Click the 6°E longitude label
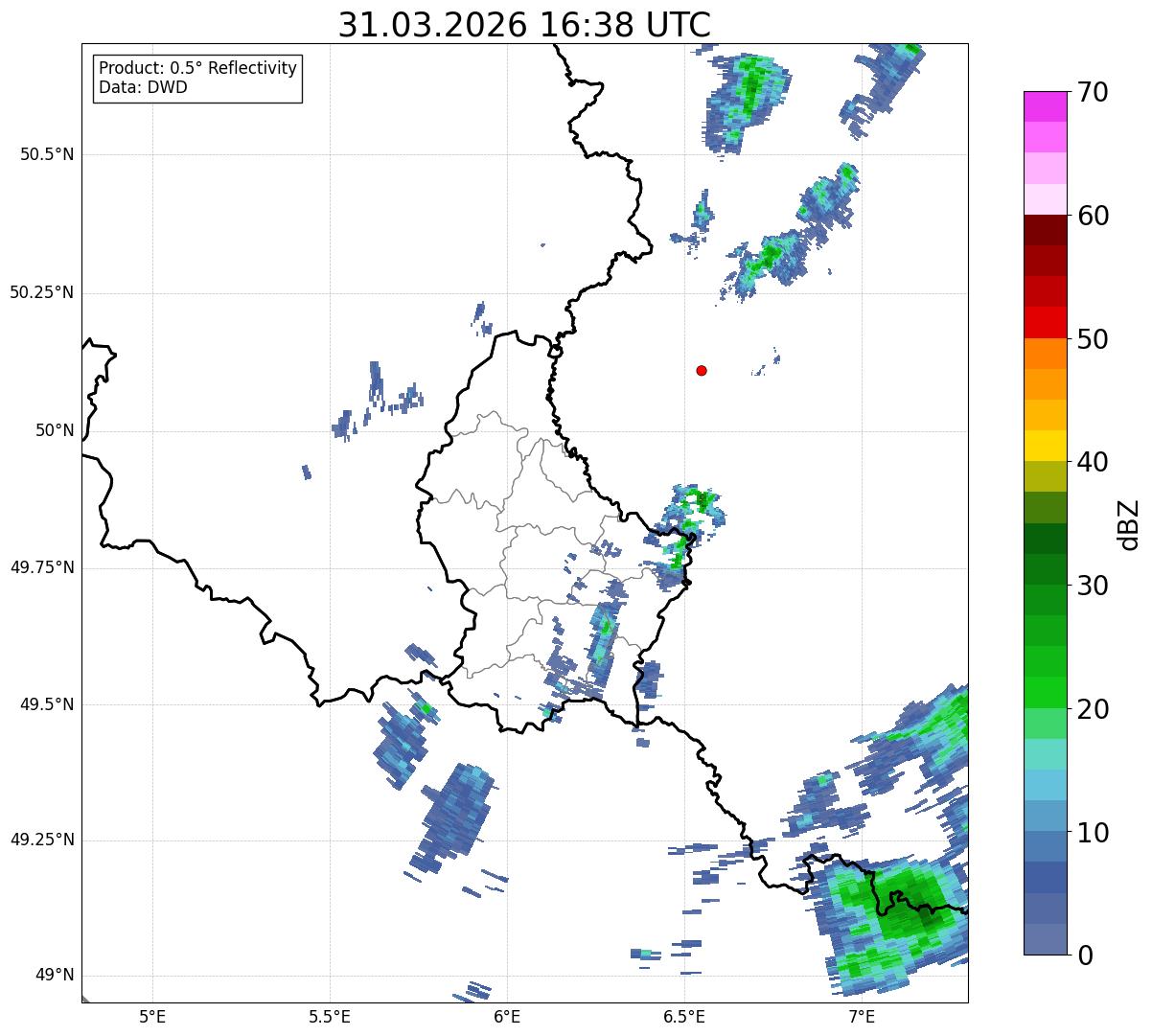Image resolution: width=1152 pixels, height=1036 pixels. click(x=507, y=1016)
